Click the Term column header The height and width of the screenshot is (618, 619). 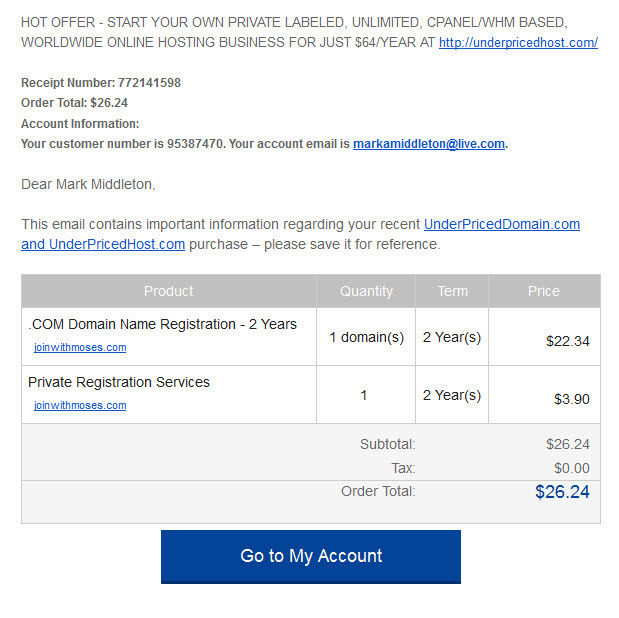(x=452, y=291)
